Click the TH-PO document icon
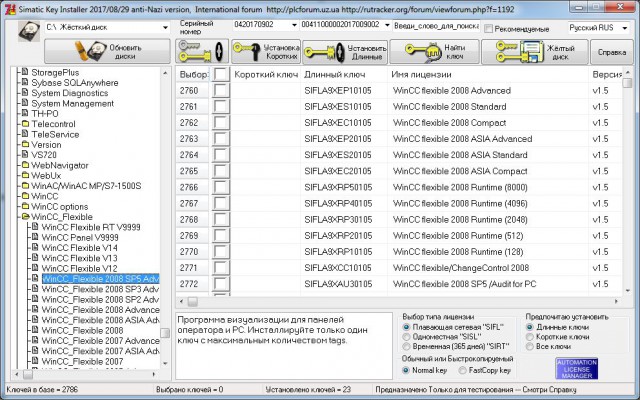Screen dimensions: 640x400 pos(25,113)
